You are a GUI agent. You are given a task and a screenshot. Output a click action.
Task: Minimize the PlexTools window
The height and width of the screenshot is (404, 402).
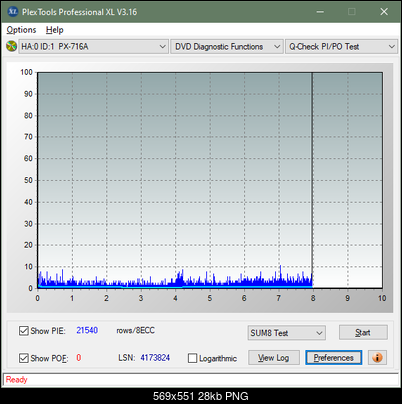tap(320, 12)
